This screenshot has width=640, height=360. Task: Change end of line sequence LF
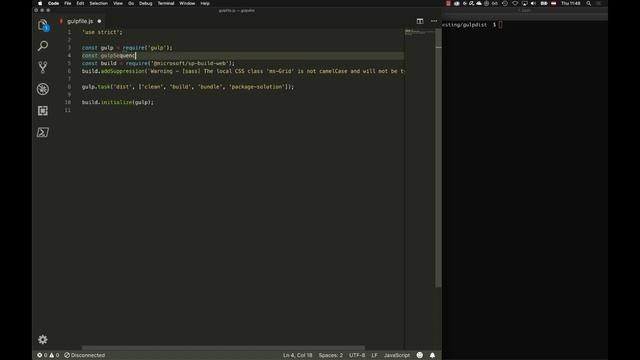click(374, 355)
